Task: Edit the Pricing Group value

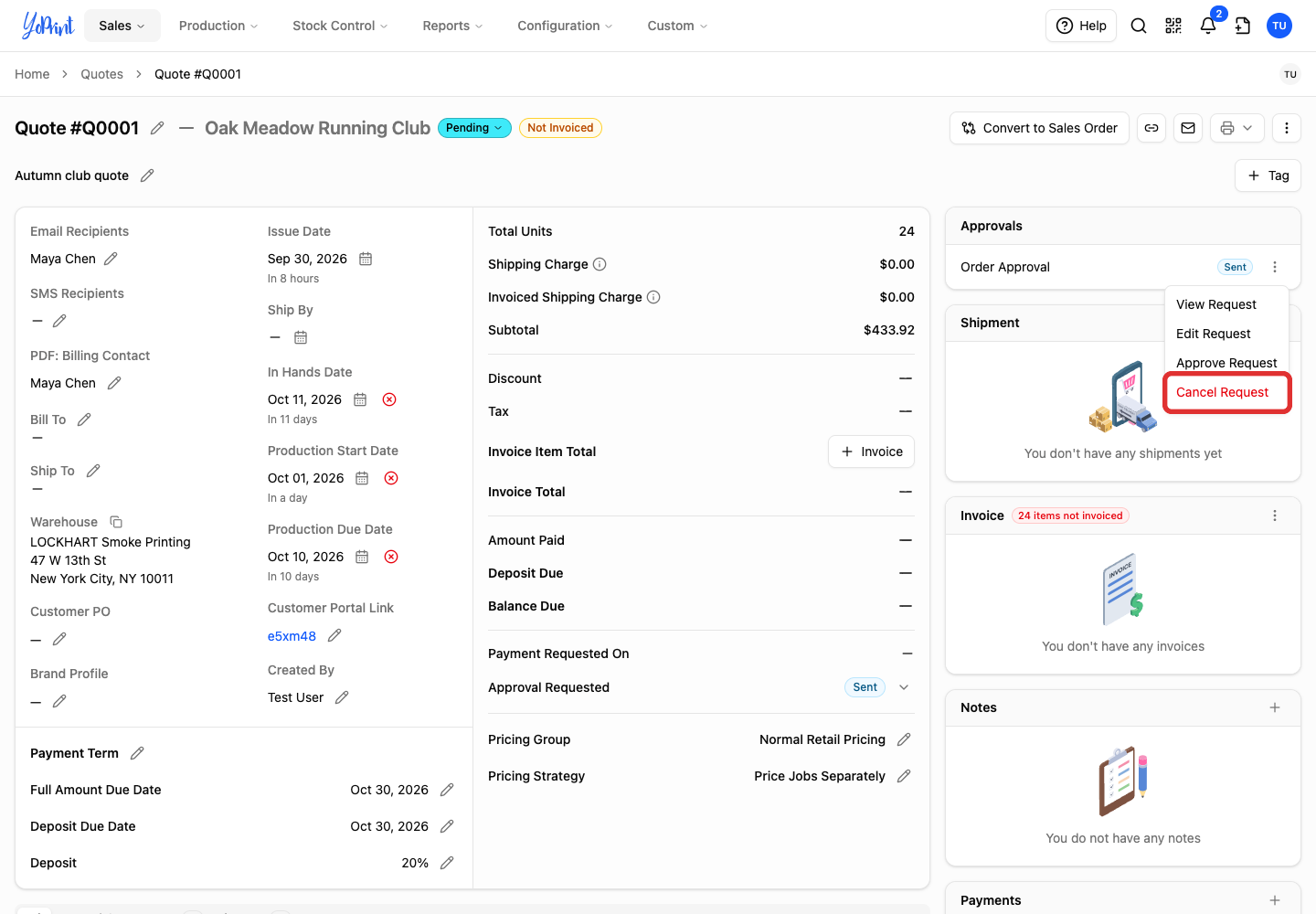Action: click(x=904, y=739)
